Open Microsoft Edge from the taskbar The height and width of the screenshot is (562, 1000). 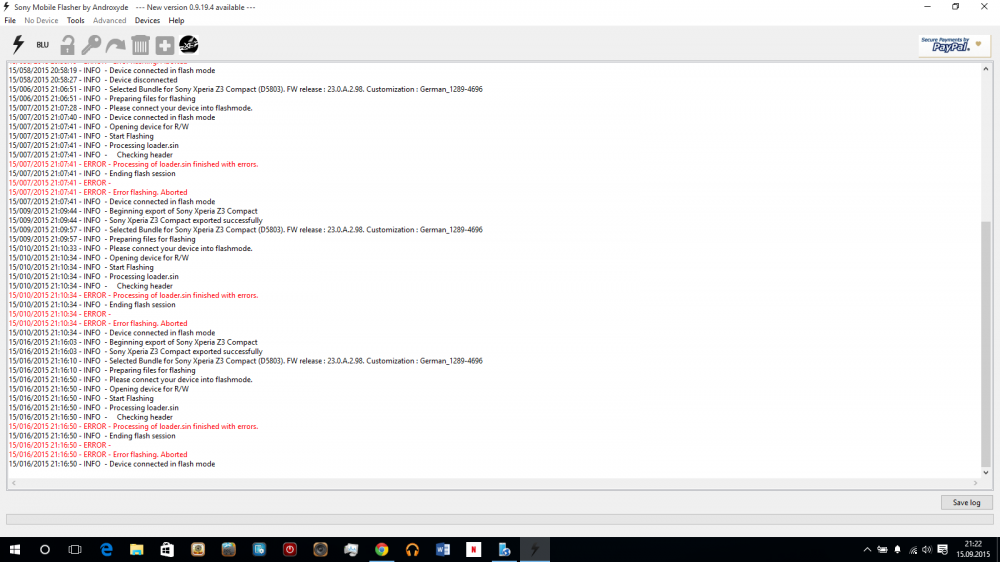[106, 549]
